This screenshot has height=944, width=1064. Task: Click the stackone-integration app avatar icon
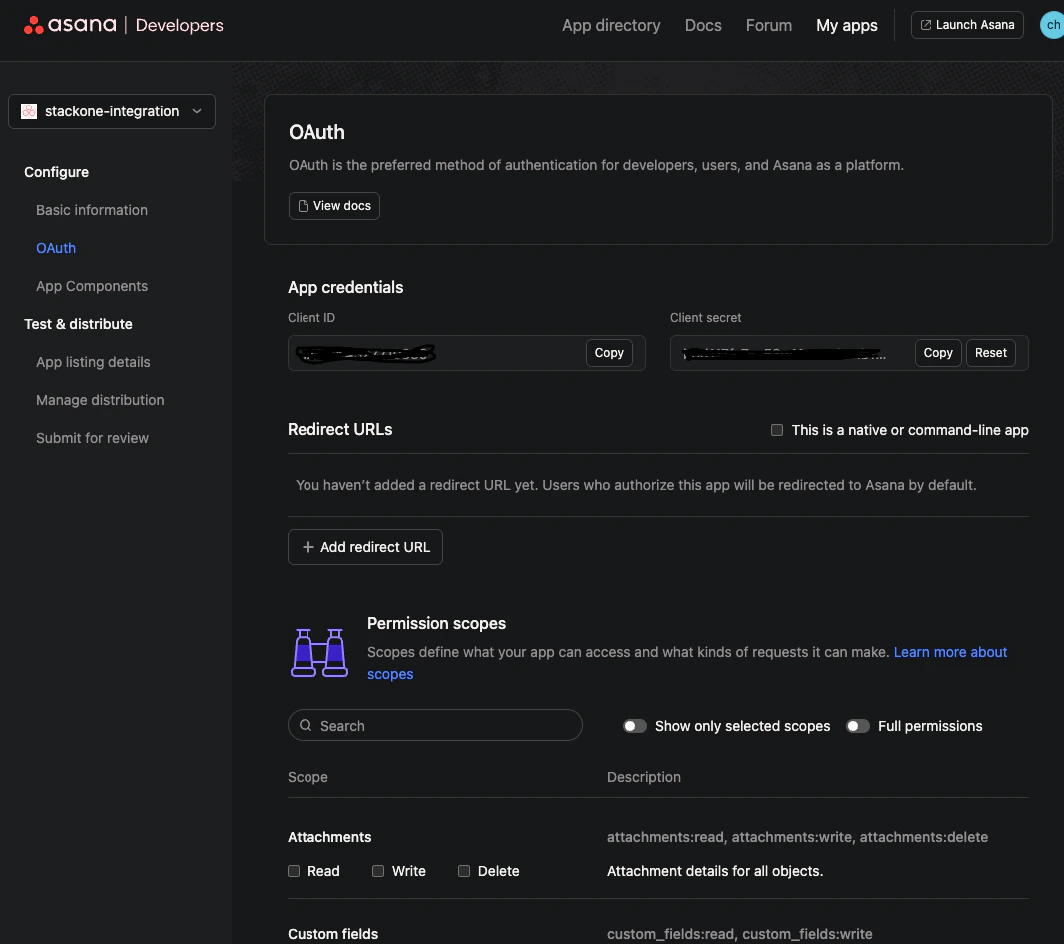(29, 111)
